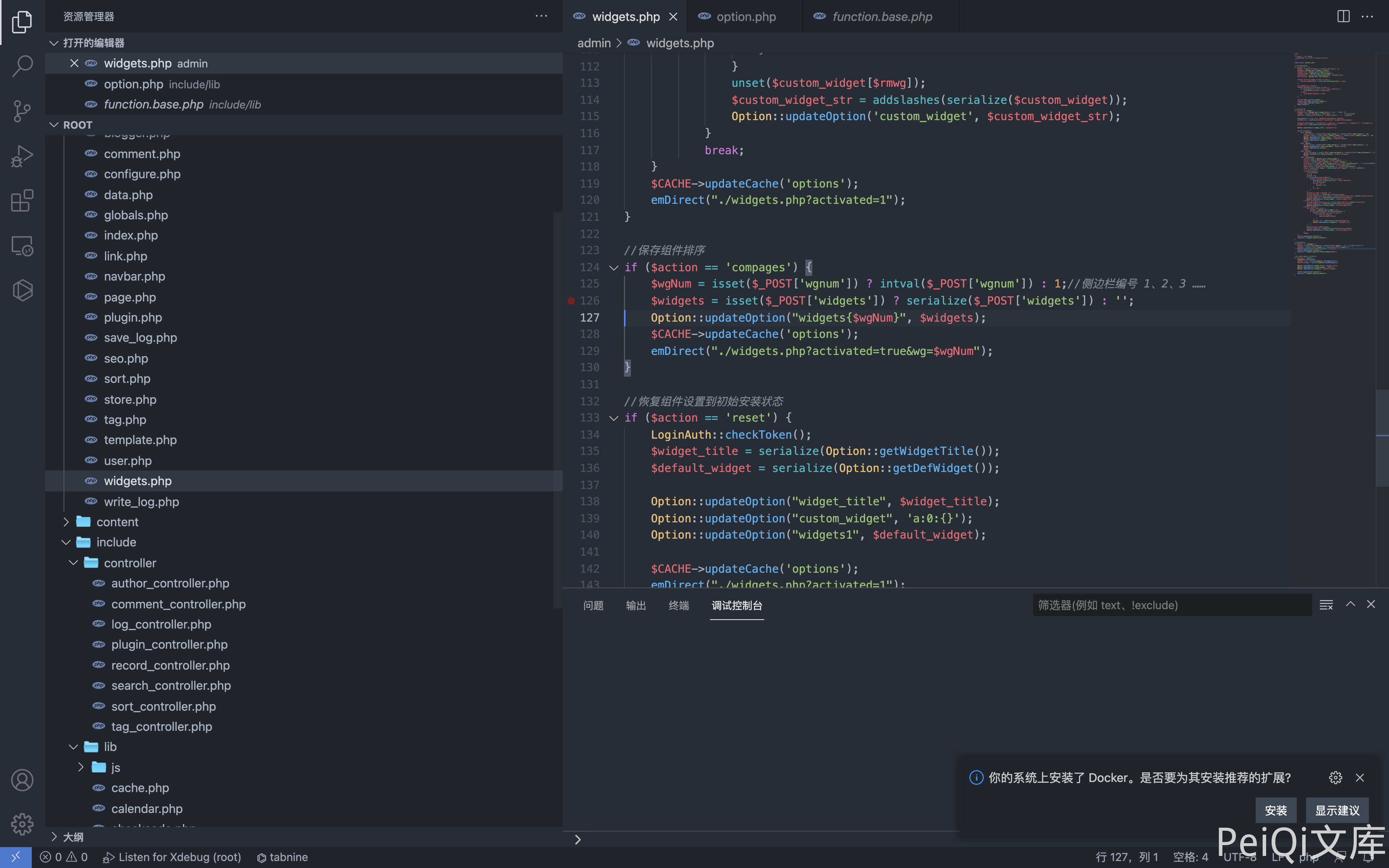Open the Accounts icon in activity bar

coord(22,780)
